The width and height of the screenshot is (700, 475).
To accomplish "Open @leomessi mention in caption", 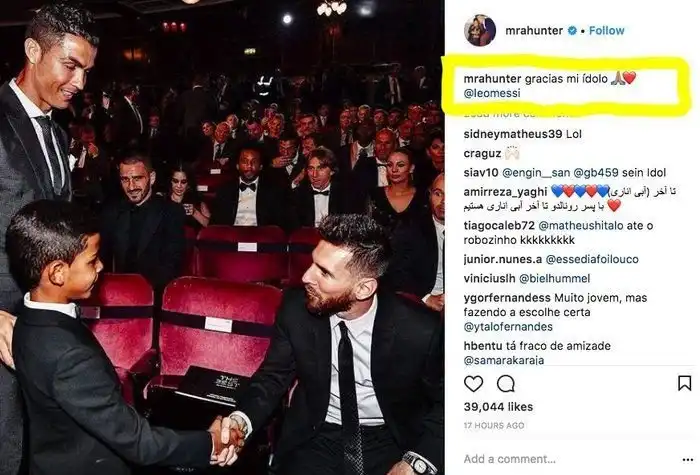I will [x=492, y=93].
